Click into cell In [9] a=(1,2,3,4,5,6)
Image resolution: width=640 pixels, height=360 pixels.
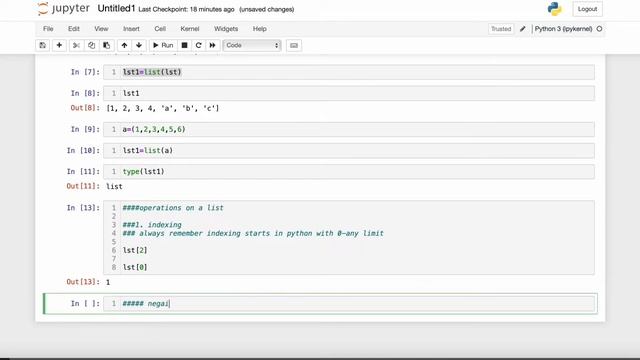(x=349, y=129)
